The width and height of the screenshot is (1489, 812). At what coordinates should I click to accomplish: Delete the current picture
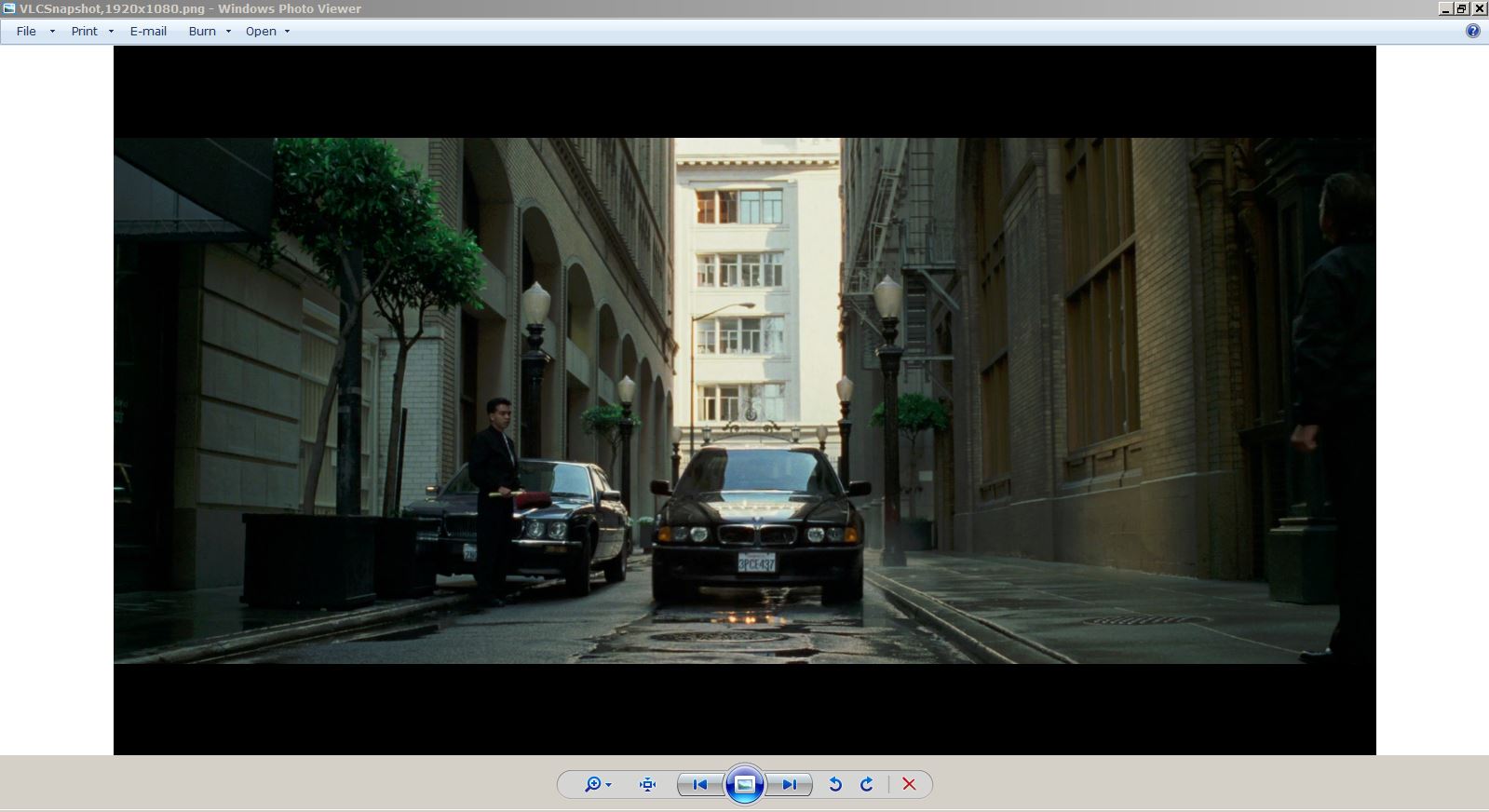(x=909, y=784)
